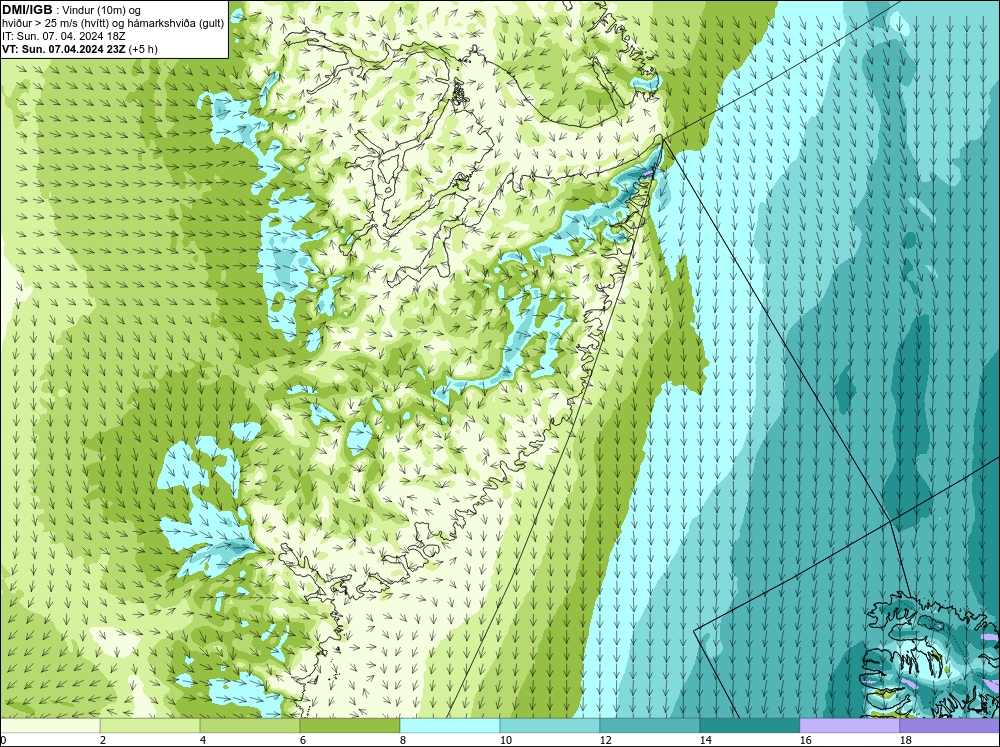1000x747 pixels.
Task: Click the 2–4 m/s light green legend swatch
Action: [150, 725]
